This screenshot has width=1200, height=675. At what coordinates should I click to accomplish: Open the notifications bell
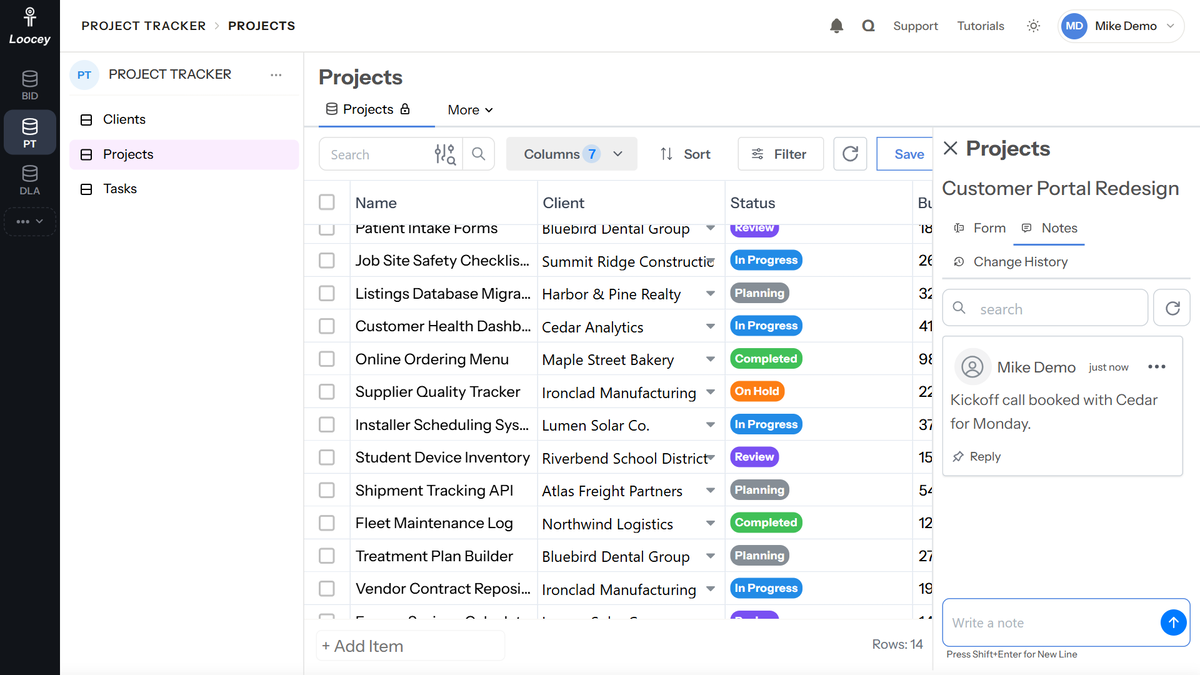point(837,26)
